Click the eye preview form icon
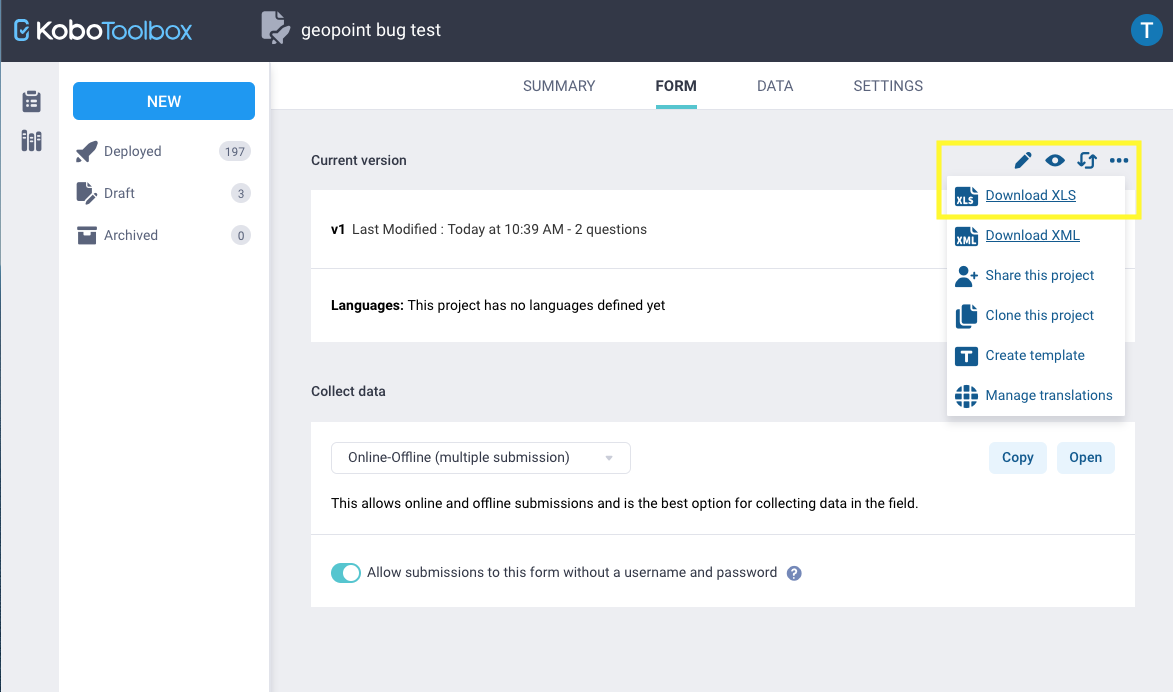 click(1054, 160)
